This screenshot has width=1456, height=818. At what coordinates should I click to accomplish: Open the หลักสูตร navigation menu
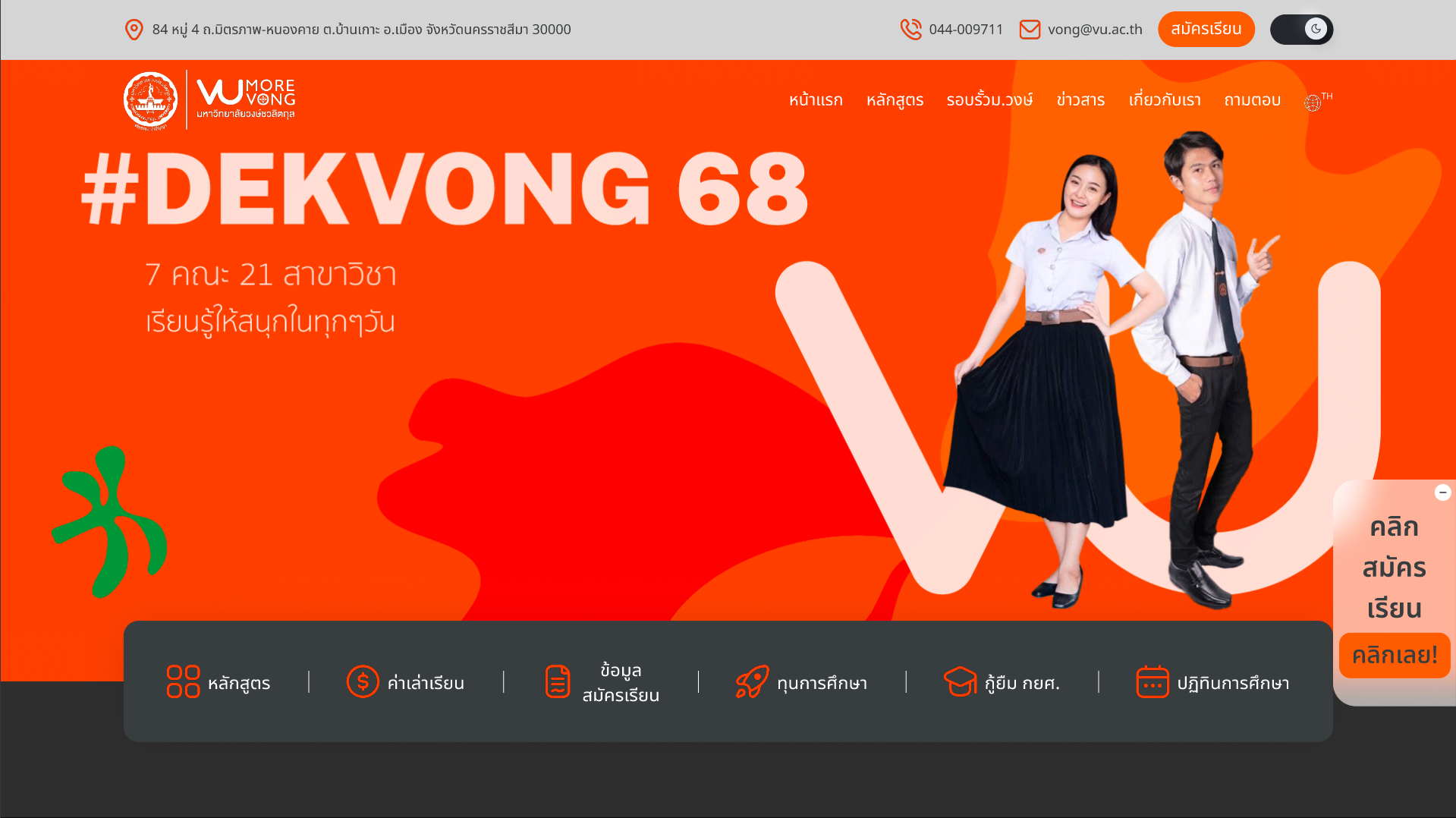895,100
